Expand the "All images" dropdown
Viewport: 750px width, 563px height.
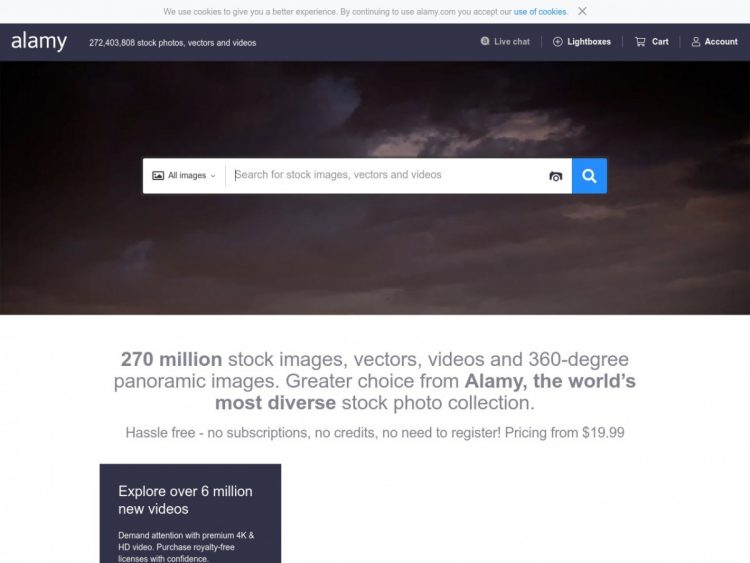(x=186, y=176)
